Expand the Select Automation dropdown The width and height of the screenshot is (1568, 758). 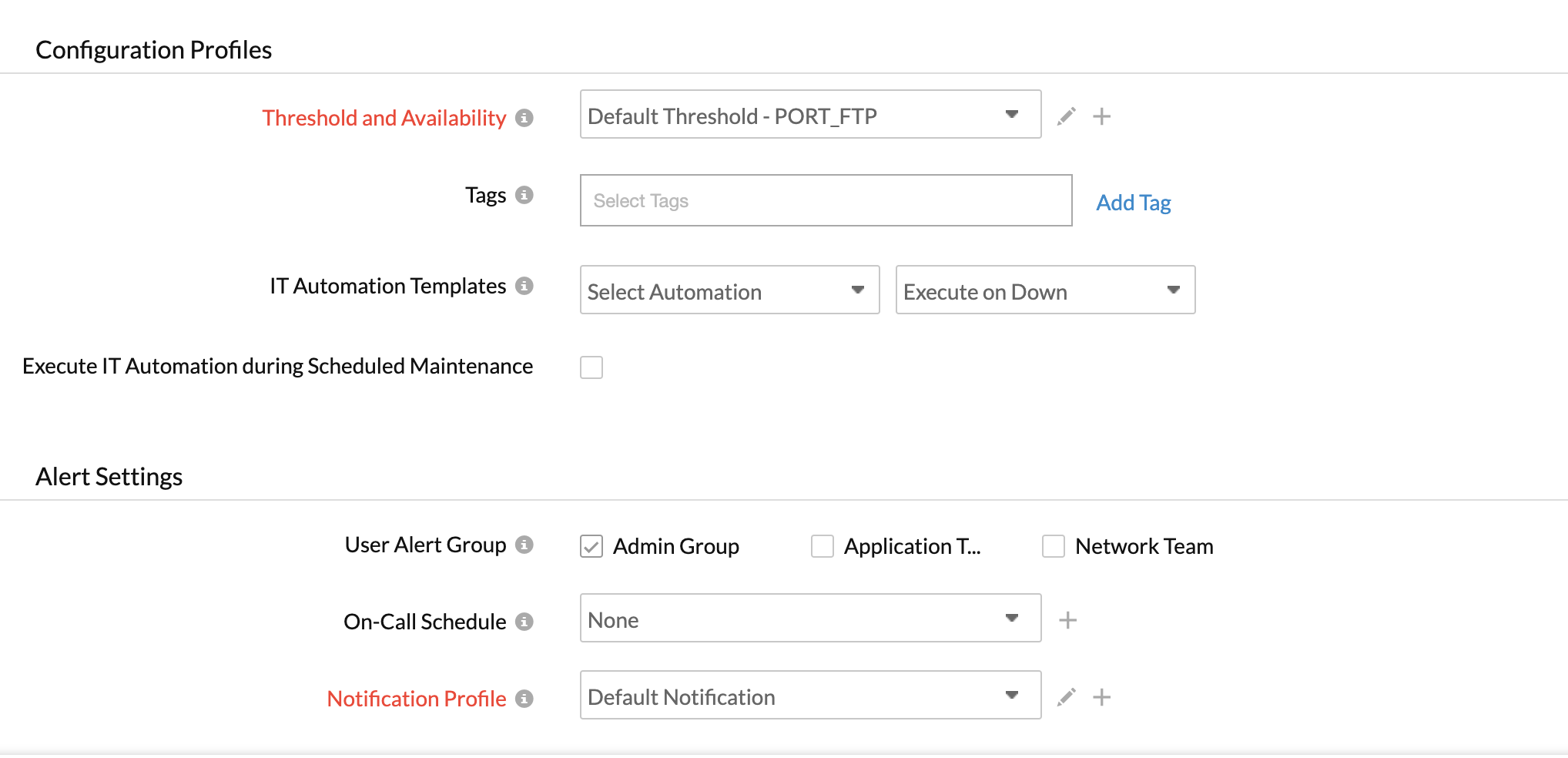(729, 290)
